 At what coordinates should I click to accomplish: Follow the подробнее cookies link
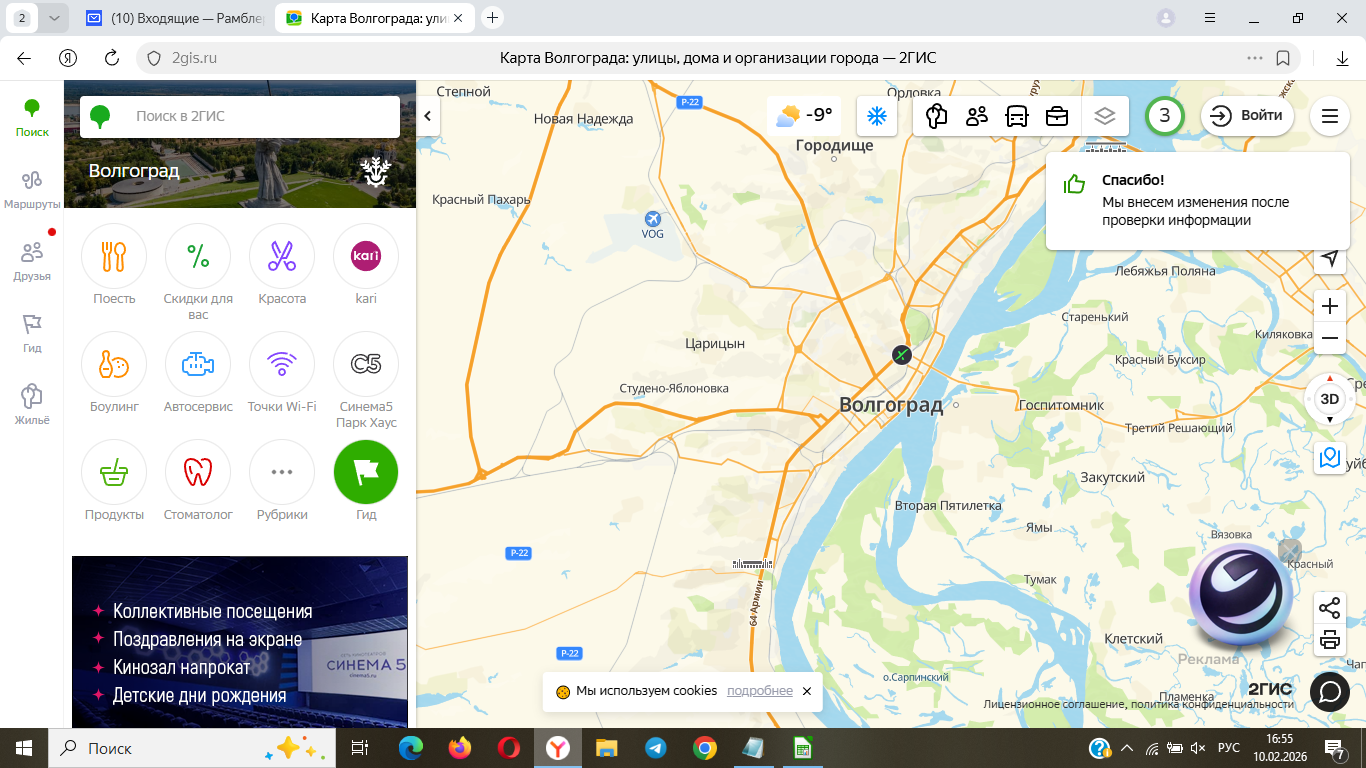coord(760,691)
